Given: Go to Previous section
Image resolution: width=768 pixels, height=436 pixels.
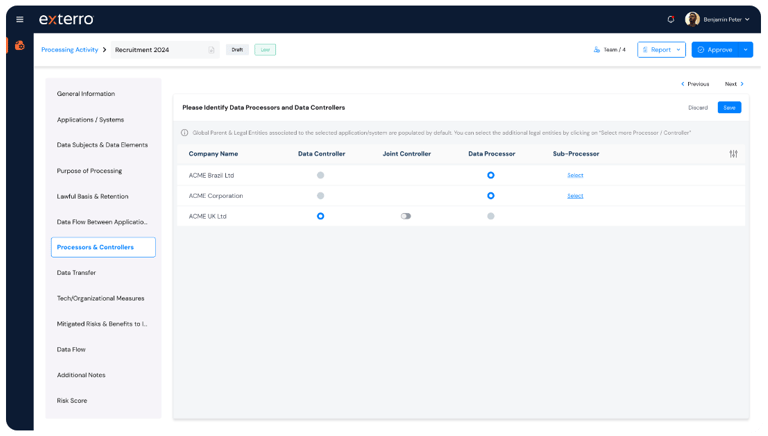Looking at the screenshot, I should tap(695, 84).
